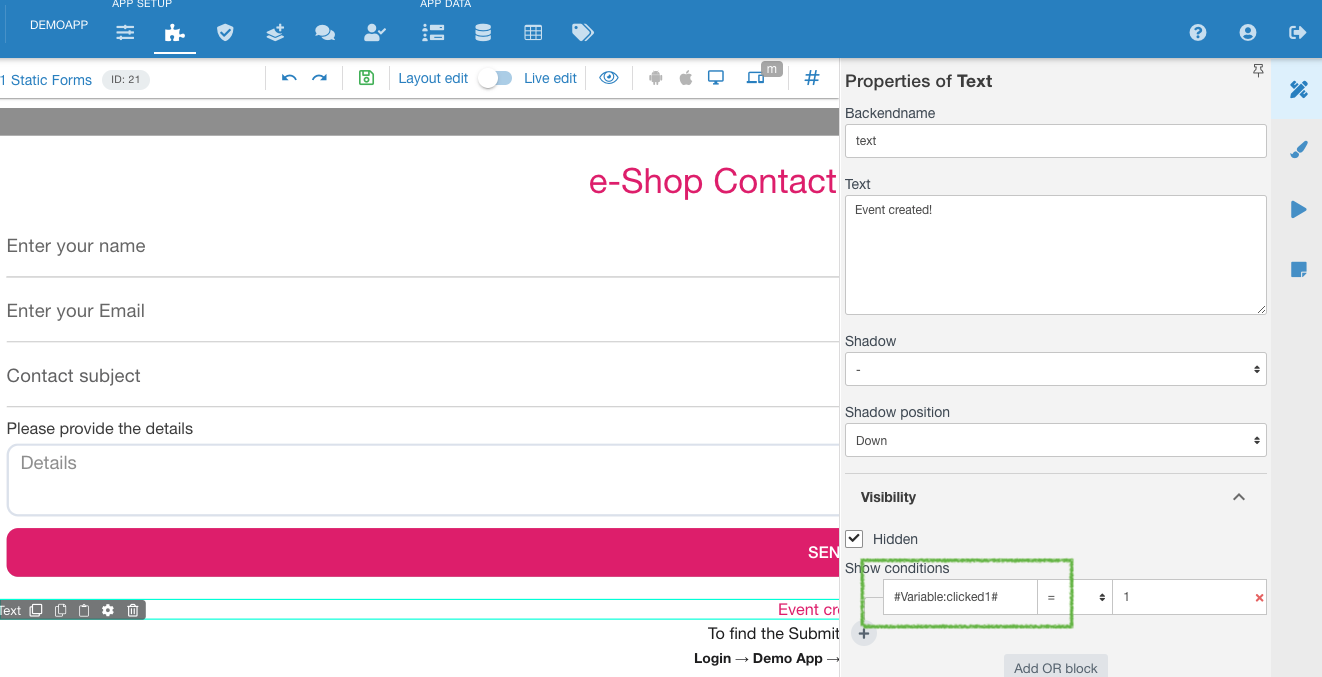Image resolution: width=1322 pixels, height=677 pixels.
Task: Open the tags icon in App Data
Action: click(x=583, y=33)
